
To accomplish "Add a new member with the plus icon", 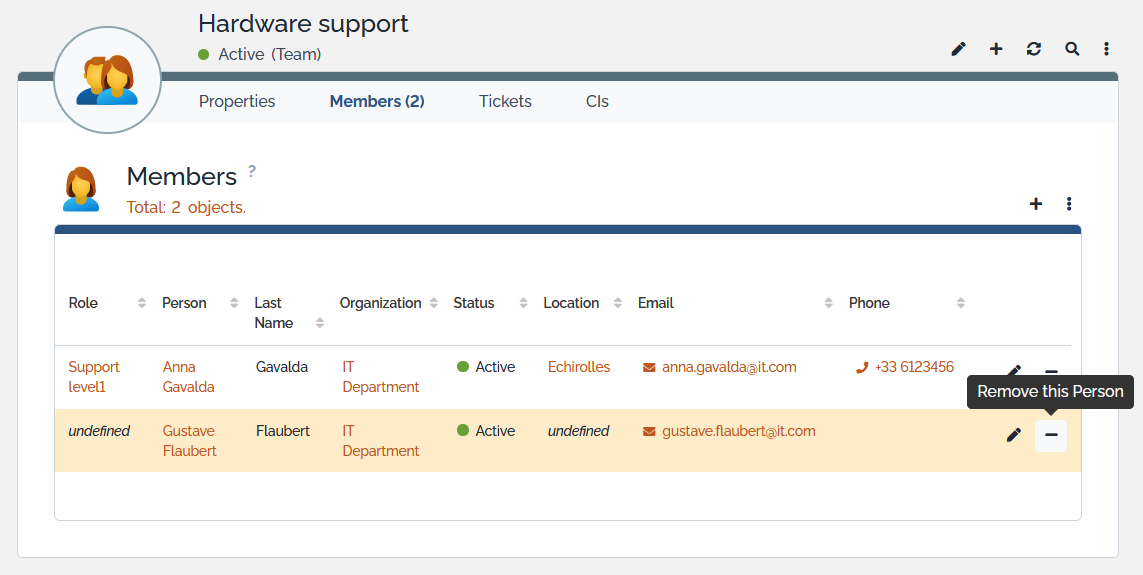I will [1036, 204].
